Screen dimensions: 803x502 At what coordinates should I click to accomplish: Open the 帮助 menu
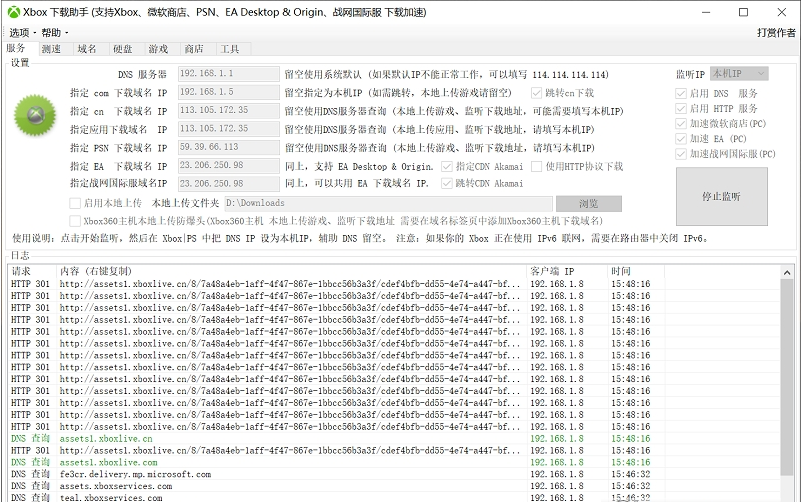[54, 33]
